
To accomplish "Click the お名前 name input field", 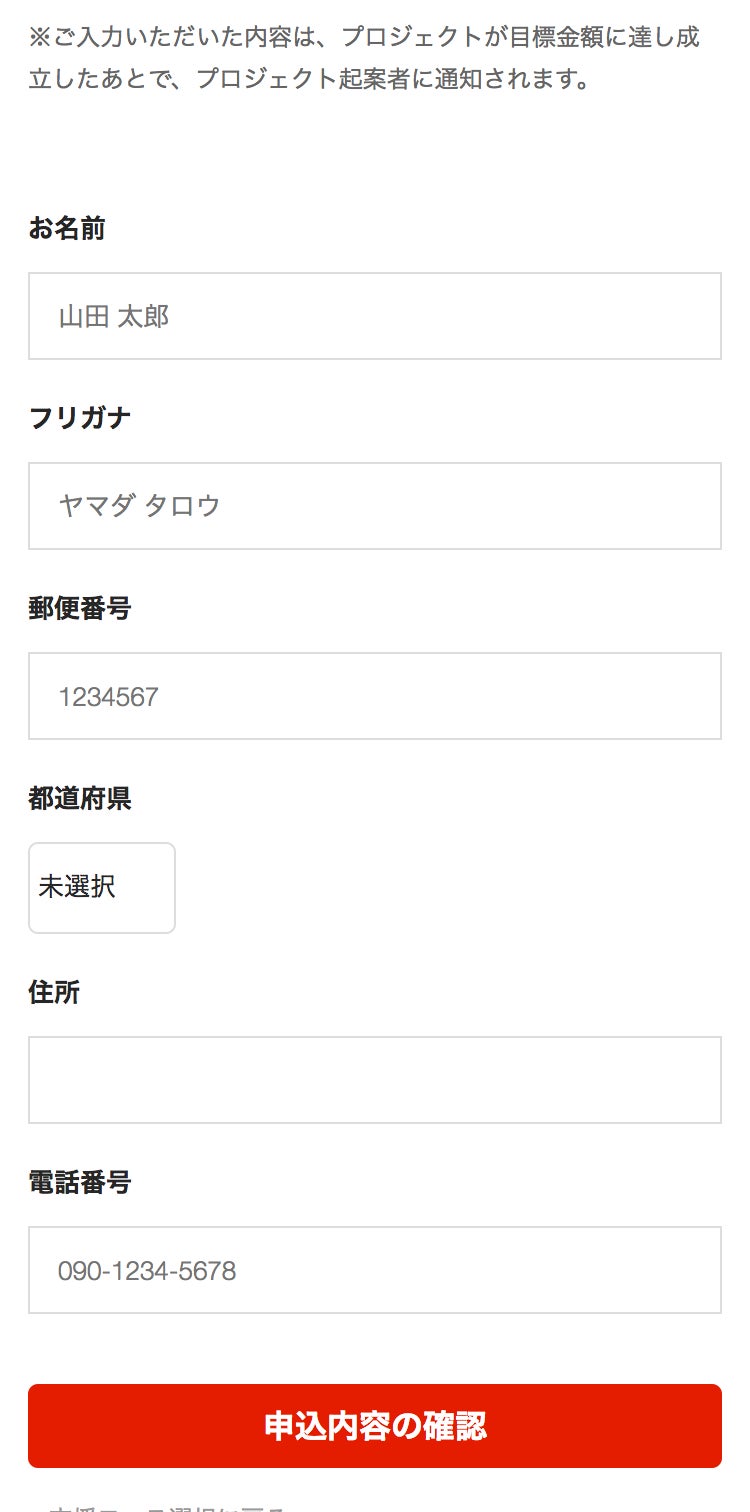I will click(x=375, y=316).
